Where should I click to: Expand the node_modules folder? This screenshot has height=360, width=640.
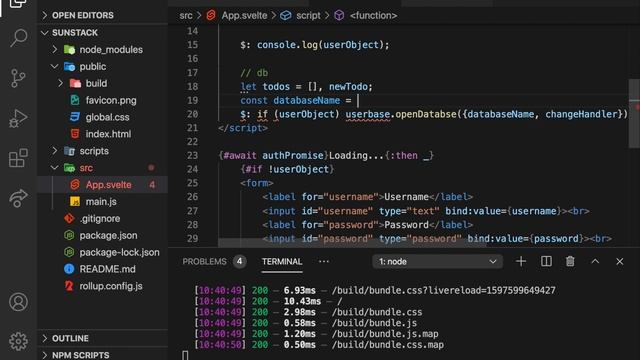pyautogui.click(x=55, y=49)
